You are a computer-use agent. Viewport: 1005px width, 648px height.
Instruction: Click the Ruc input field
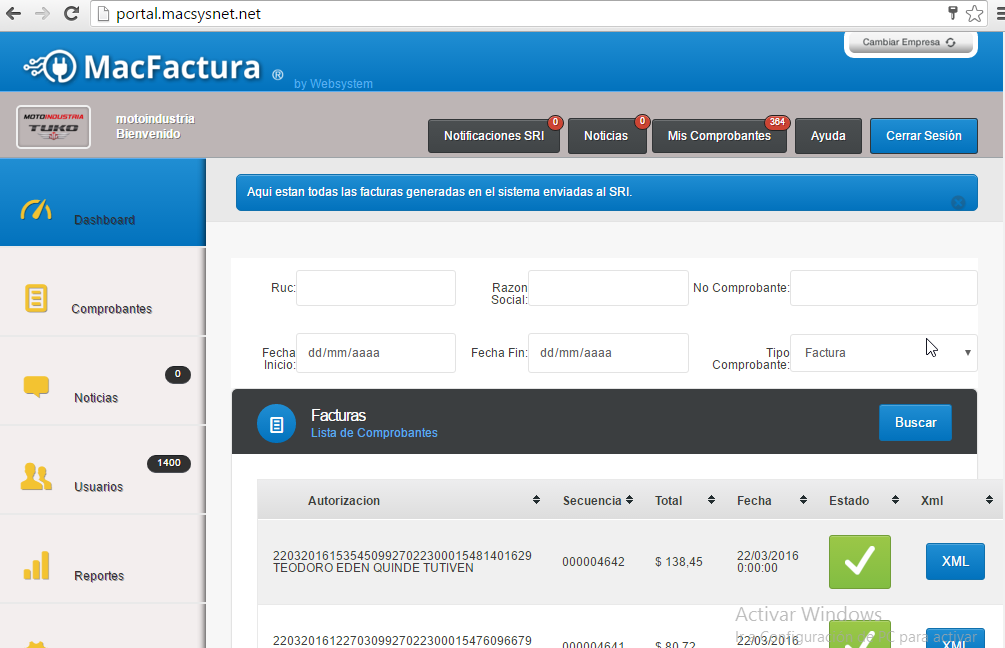[375, 288]
